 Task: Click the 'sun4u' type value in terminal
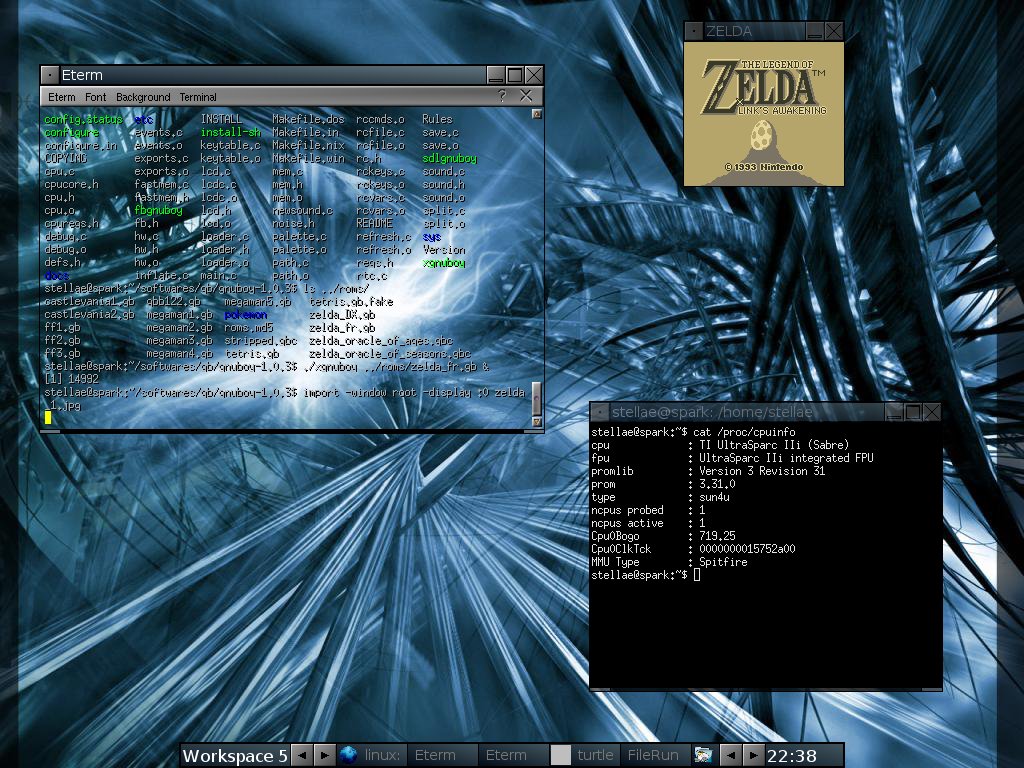coord(714,497)
